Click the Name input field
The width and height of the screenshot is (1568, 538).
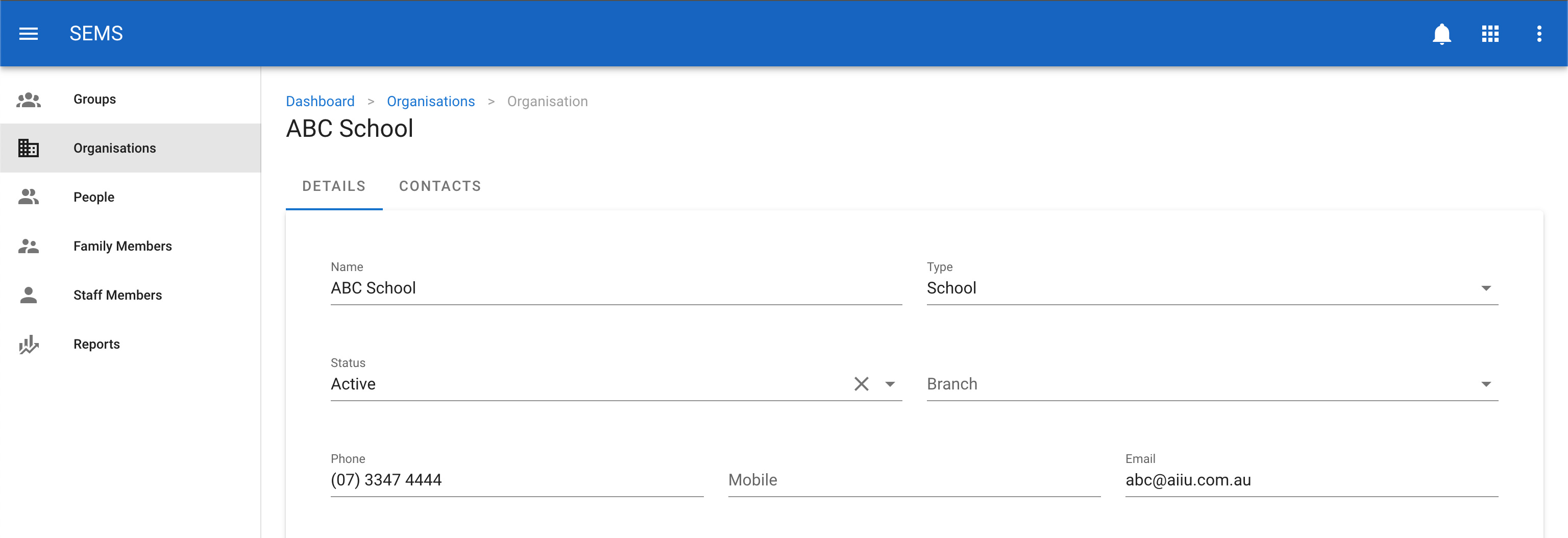coord(616,288)
